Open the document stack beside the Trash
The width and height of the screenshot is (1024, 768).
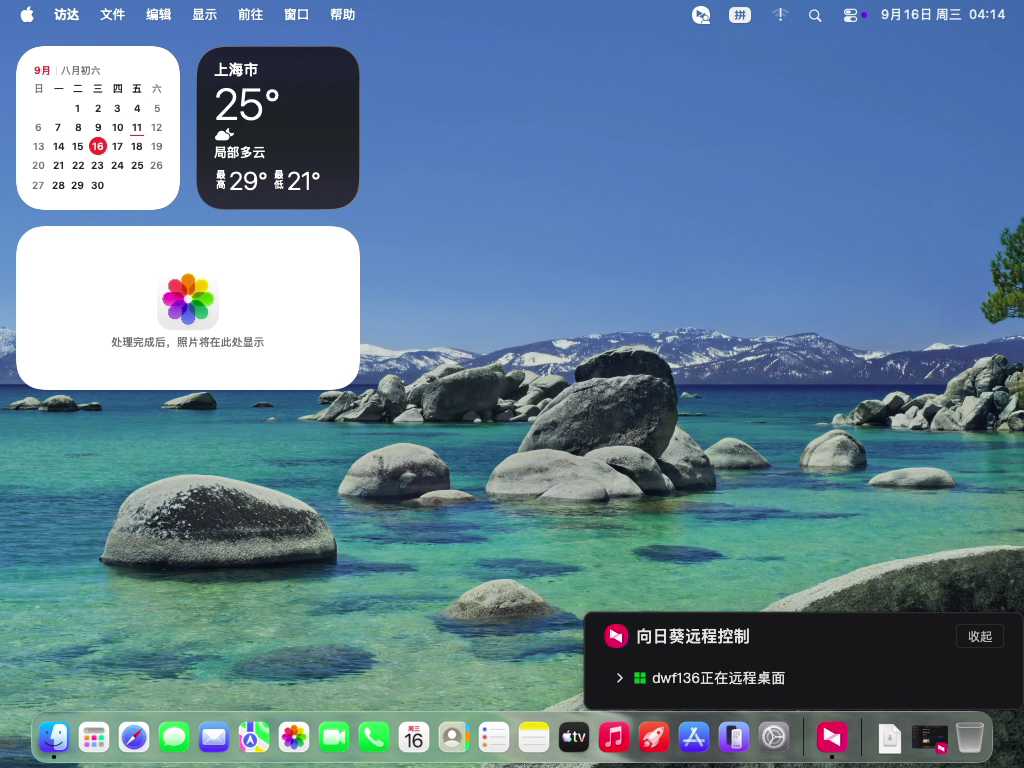889,738
